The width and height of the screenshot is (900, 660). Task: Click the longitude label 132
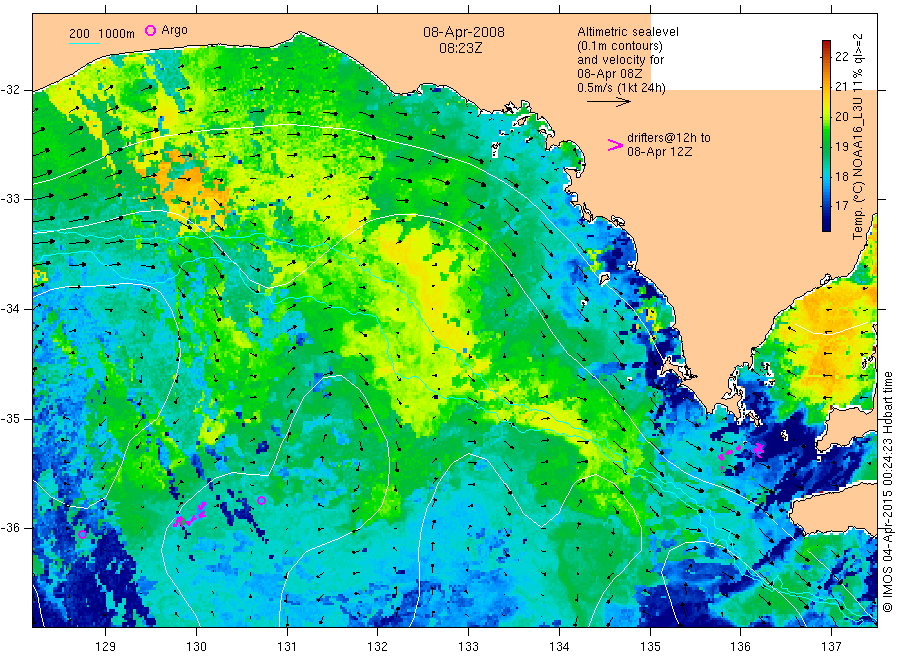(378, 647)
